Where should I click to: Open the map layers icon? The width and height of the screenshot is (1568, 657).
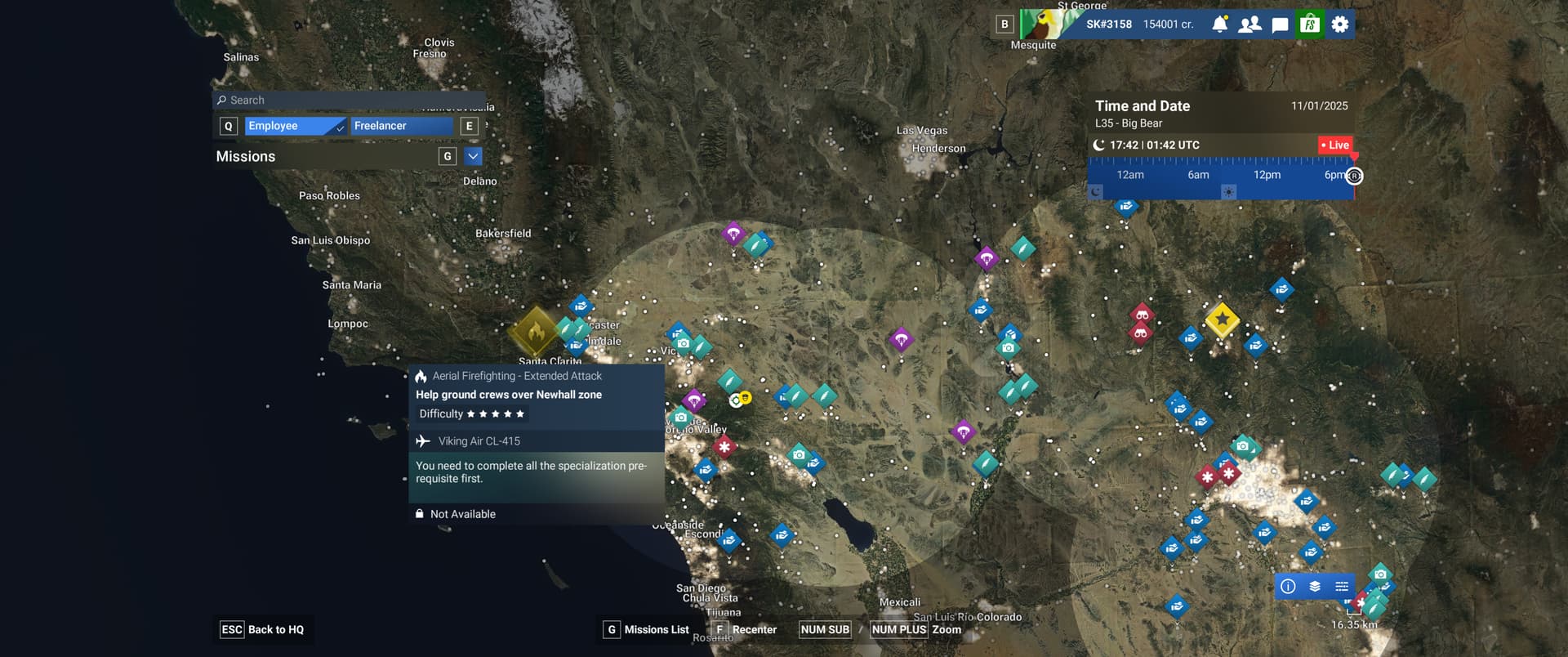coord(1315,586)
